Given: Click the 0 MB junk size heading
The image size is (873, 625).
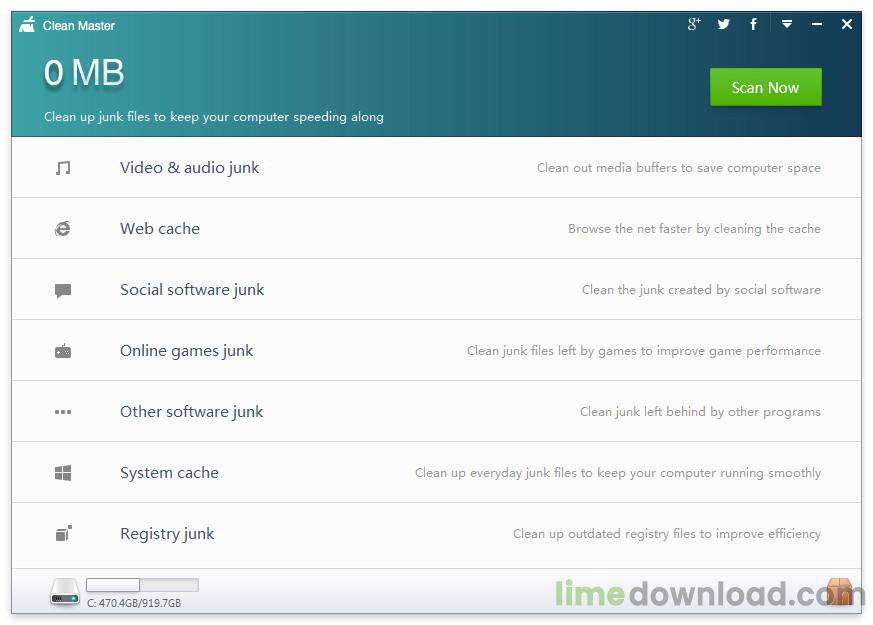Looking at the screenshot, I should pos(84,73).
